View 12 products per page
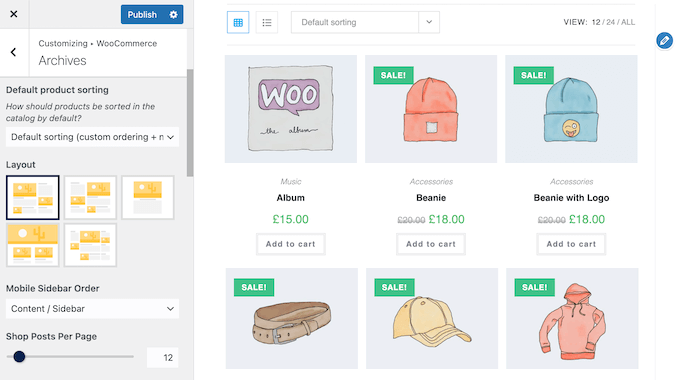This screenshot has height=380, width=680. click(x=596, y=22)
